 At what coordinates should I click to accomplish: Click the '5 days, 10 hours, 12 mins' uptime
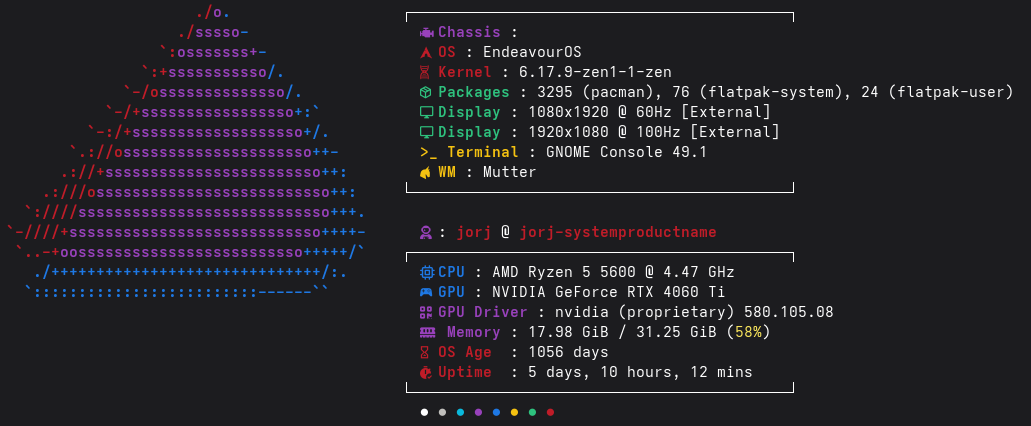[x=640, y=373]
